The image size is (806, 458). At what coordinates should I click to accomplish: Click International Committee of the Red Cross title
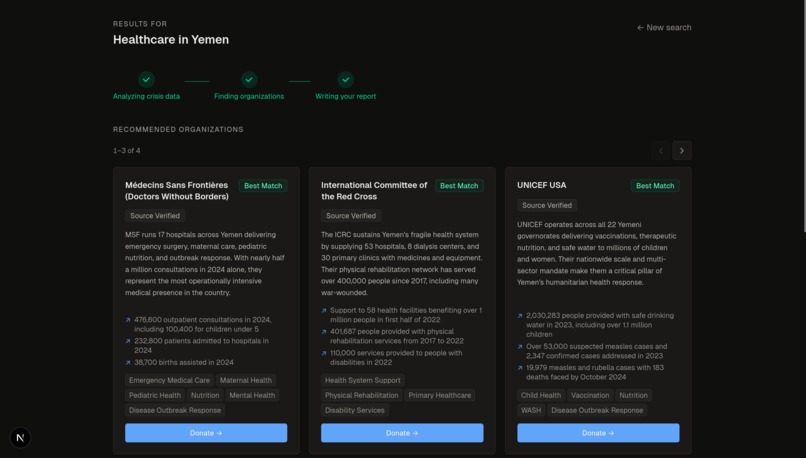374,191
